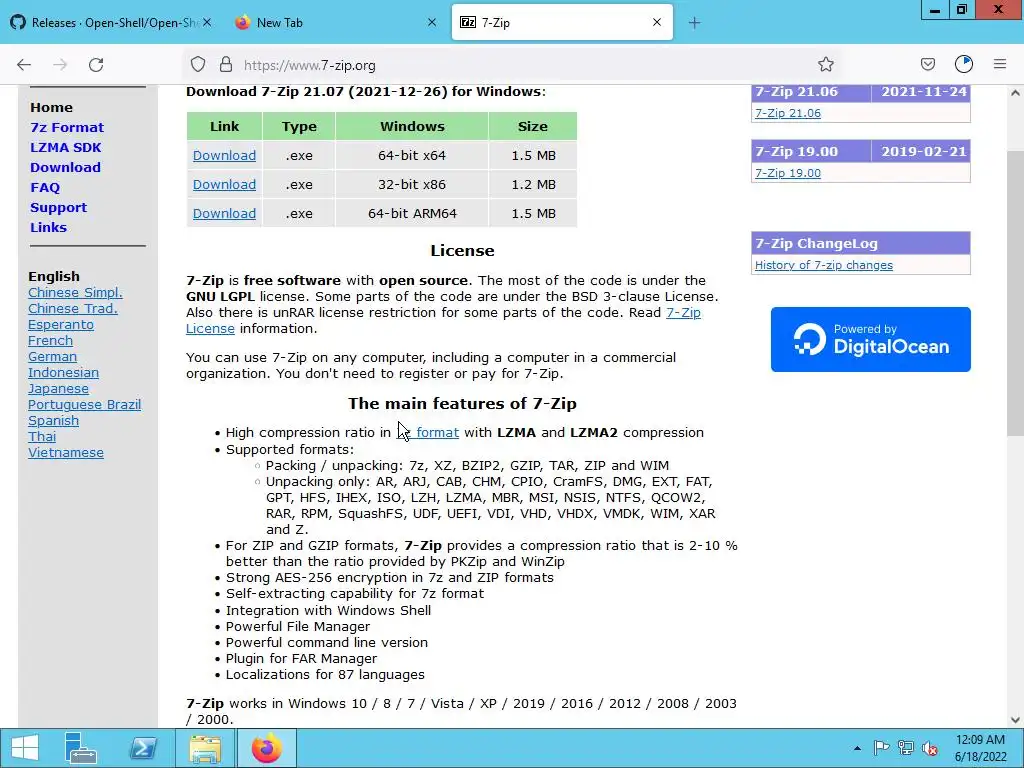Image resolution: width=1024 pixels, height=768 pixels.
Task: Click the Powered by DigitalOcean banner
Action: coord(871,340)
